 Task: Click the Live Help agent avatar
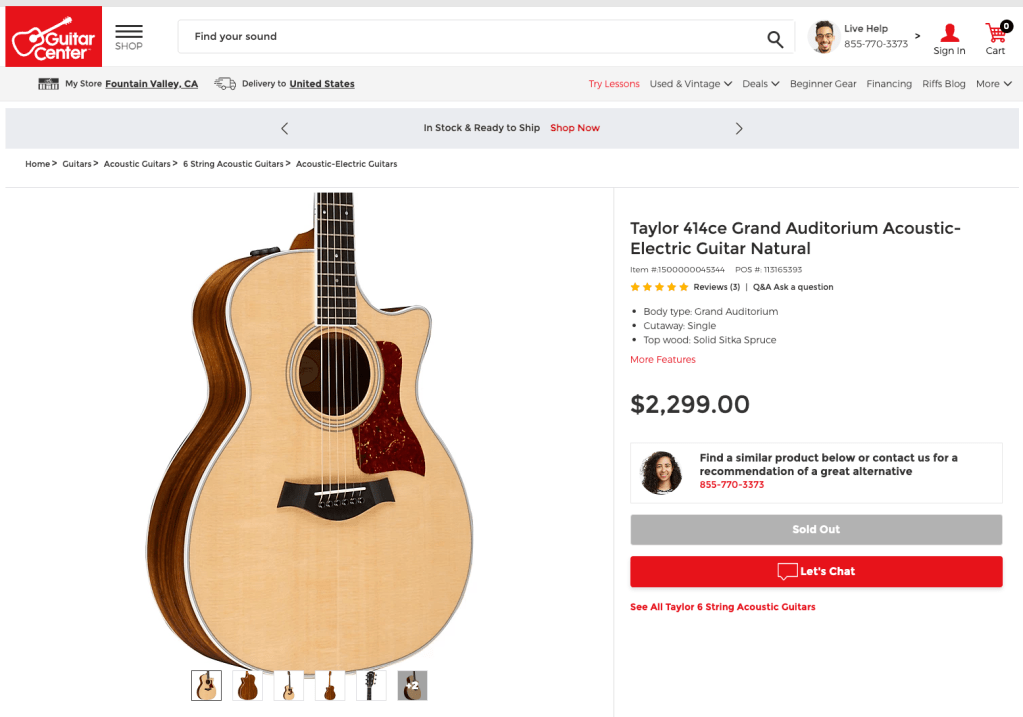[824, 37]
